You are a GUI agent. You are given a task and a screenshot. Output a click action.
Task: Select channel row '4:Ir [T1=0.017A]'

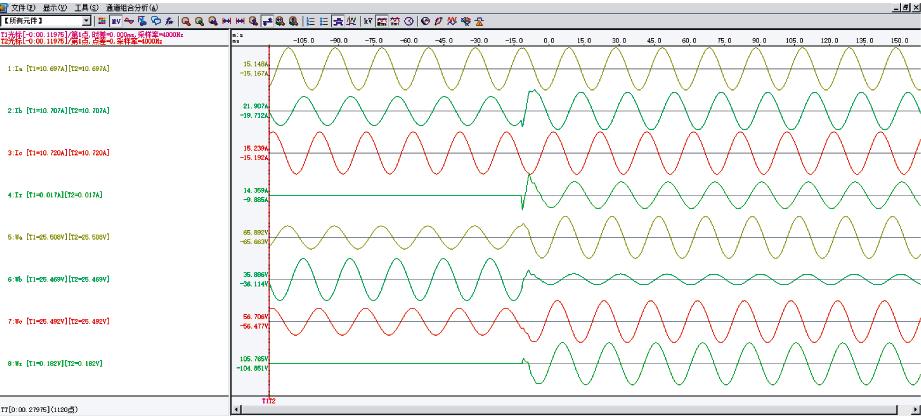point(55,195)
